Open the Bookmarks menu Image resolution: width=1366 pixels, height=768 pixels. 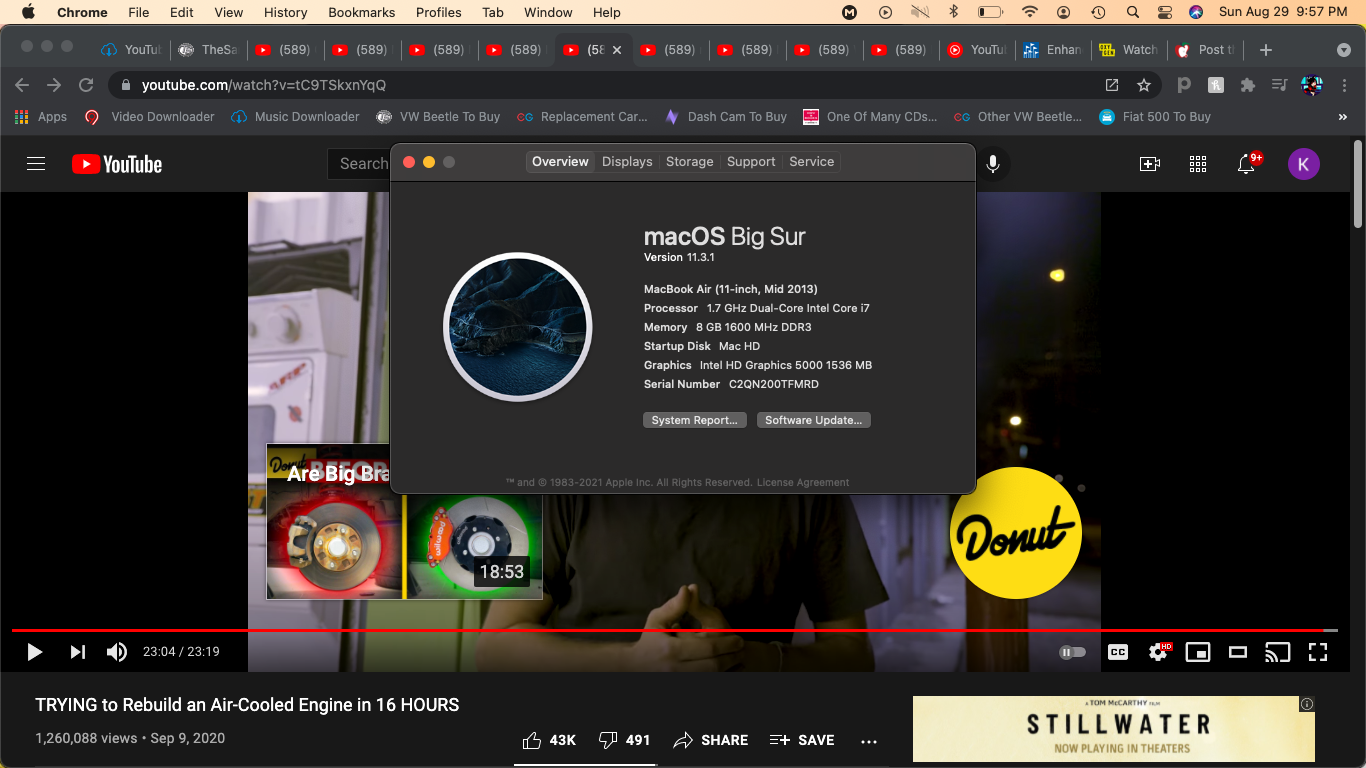(x=362, y=12)
